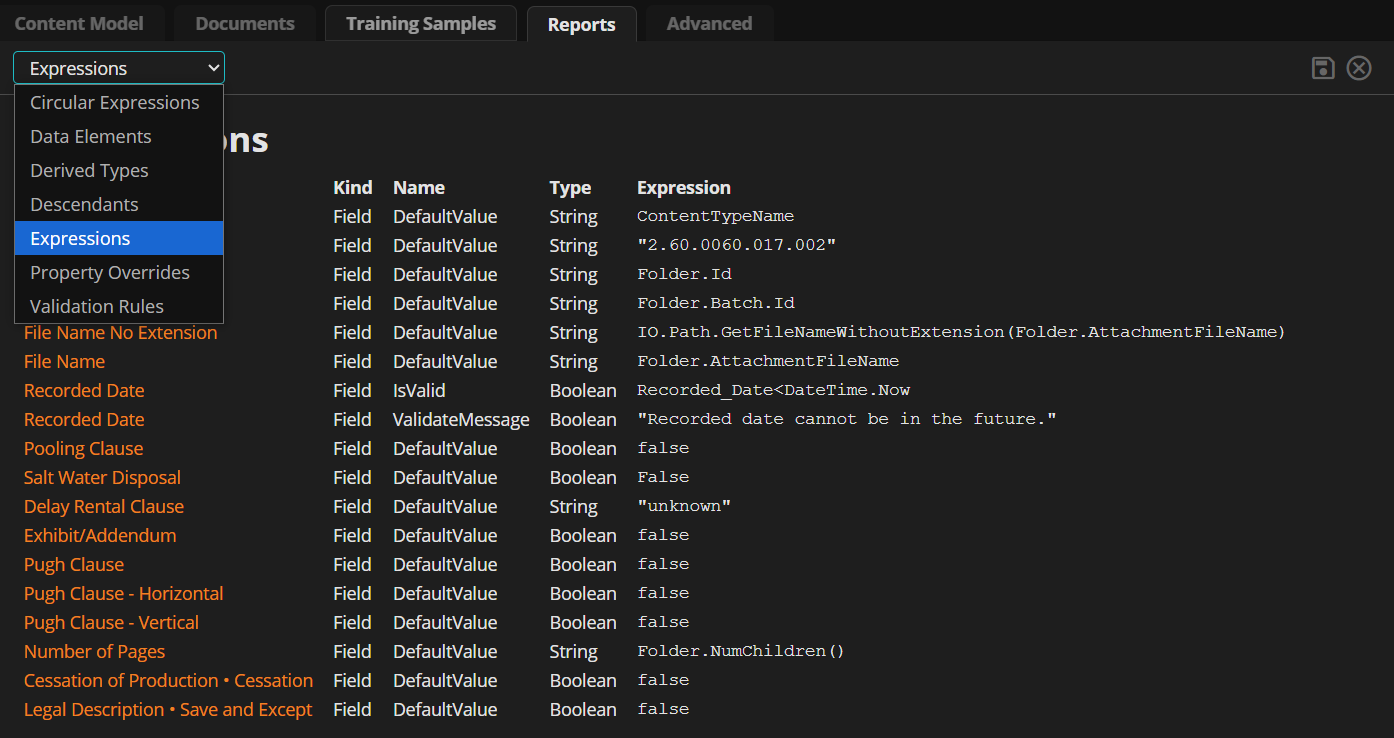Open the Salt Water Disposal link
Screen dimensions: 1394x738
102,478
